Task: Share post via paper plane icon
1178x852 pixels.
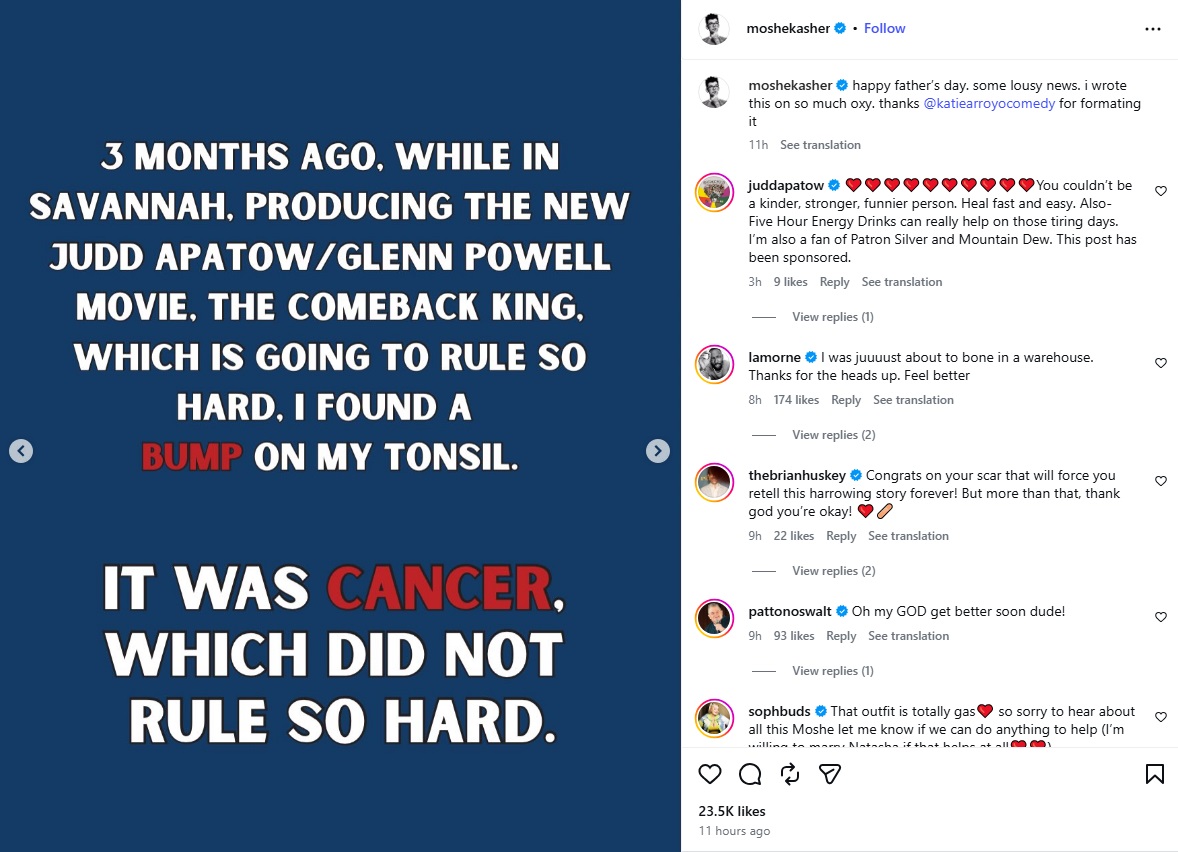Action: pyautogui.click(x=829, y=774)
